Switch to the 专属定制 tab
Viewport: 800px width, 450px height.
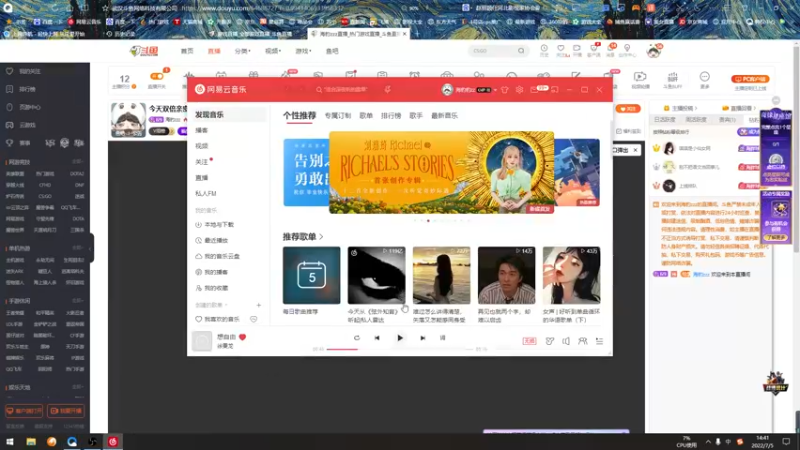click(x=338, y=116)
